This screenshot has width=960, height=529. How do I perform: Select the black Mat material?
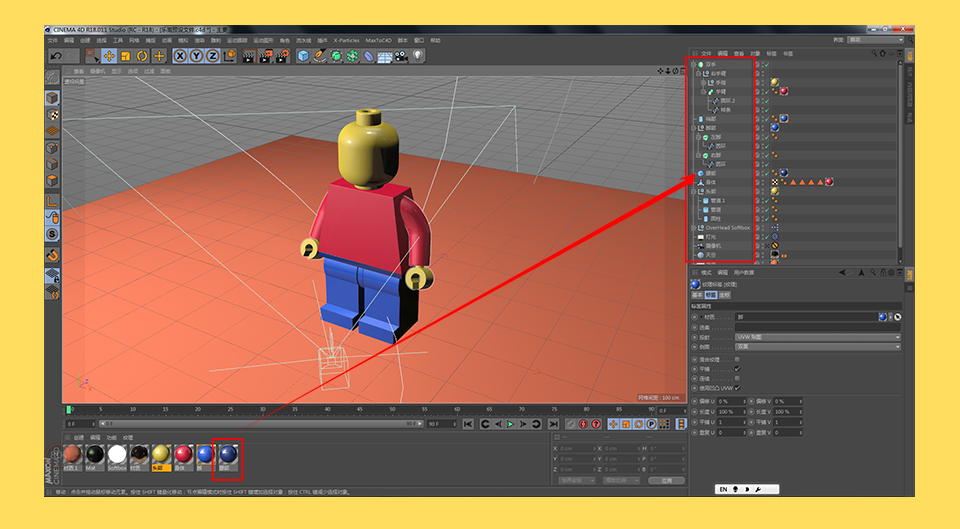tap(94, 456)
